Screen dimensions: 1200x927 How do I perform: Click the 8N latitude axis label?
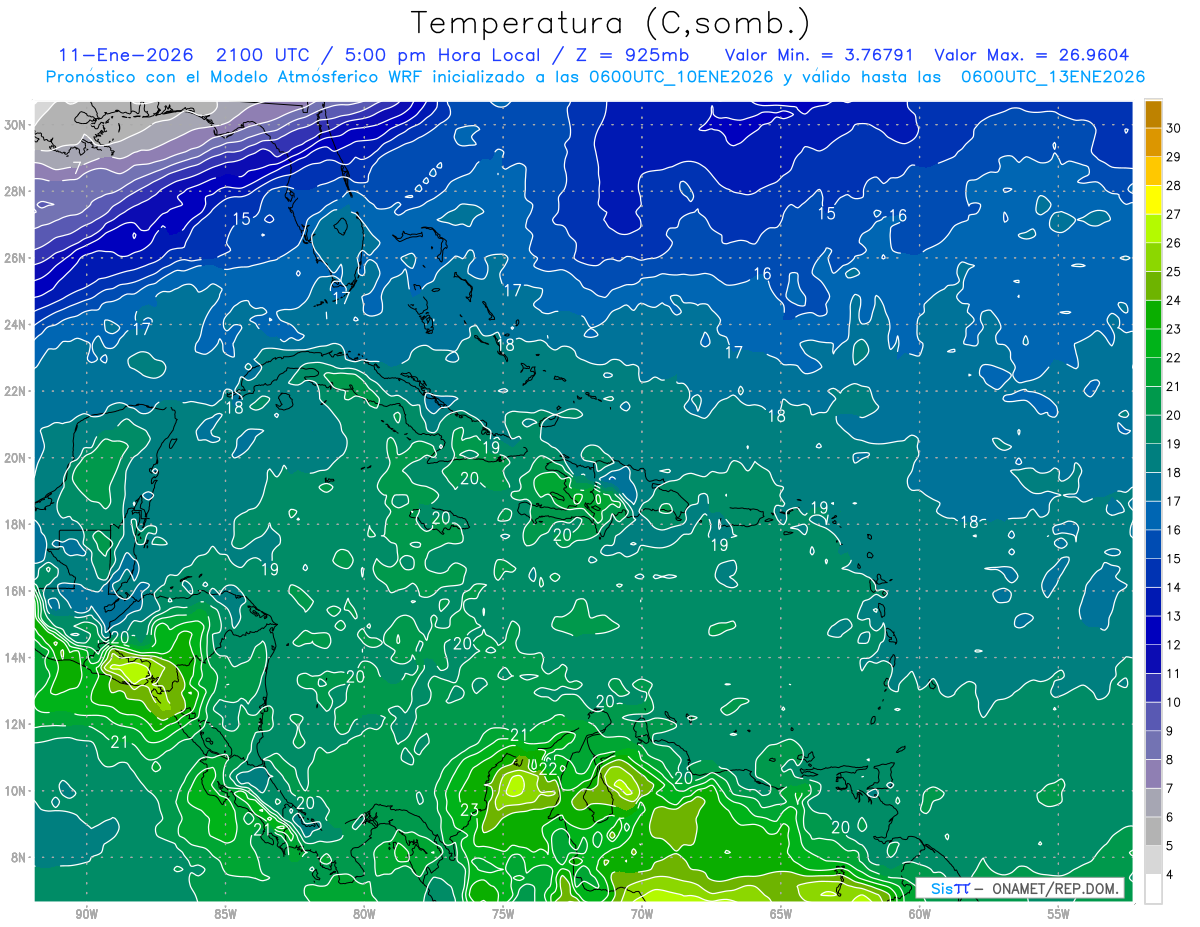(19, 857)
